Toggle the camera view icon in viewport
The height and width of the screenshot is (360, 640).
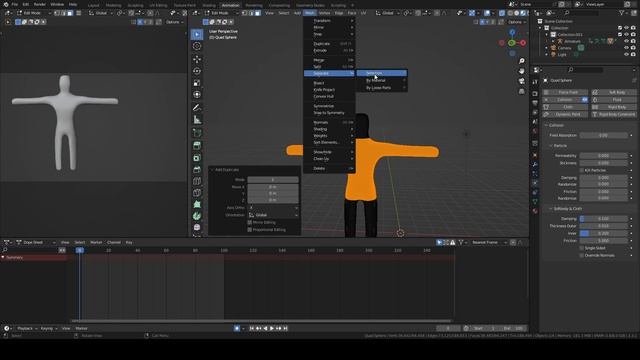coord(522,81)
